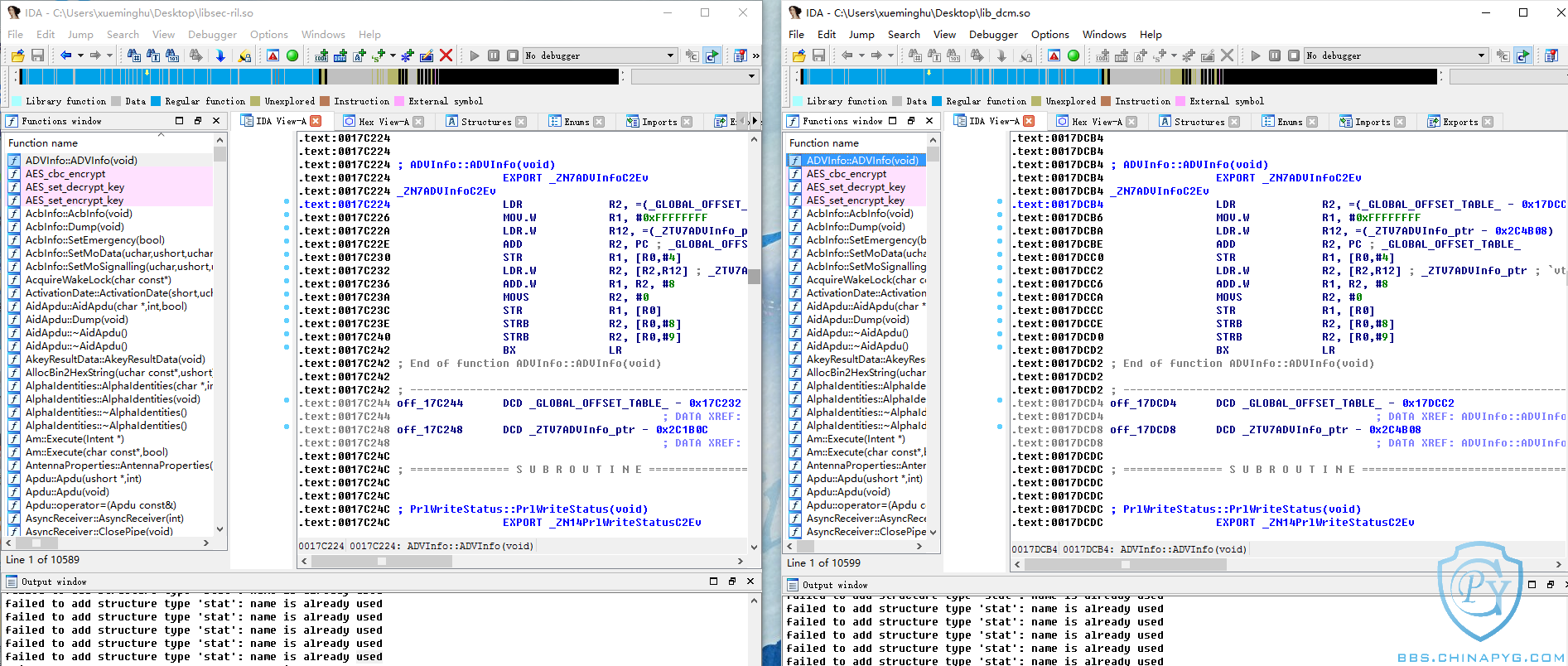This screenshot has width=1568, height=666.
Task: Close the Output window in libsec-ril.so IDA
Action: 750,582
